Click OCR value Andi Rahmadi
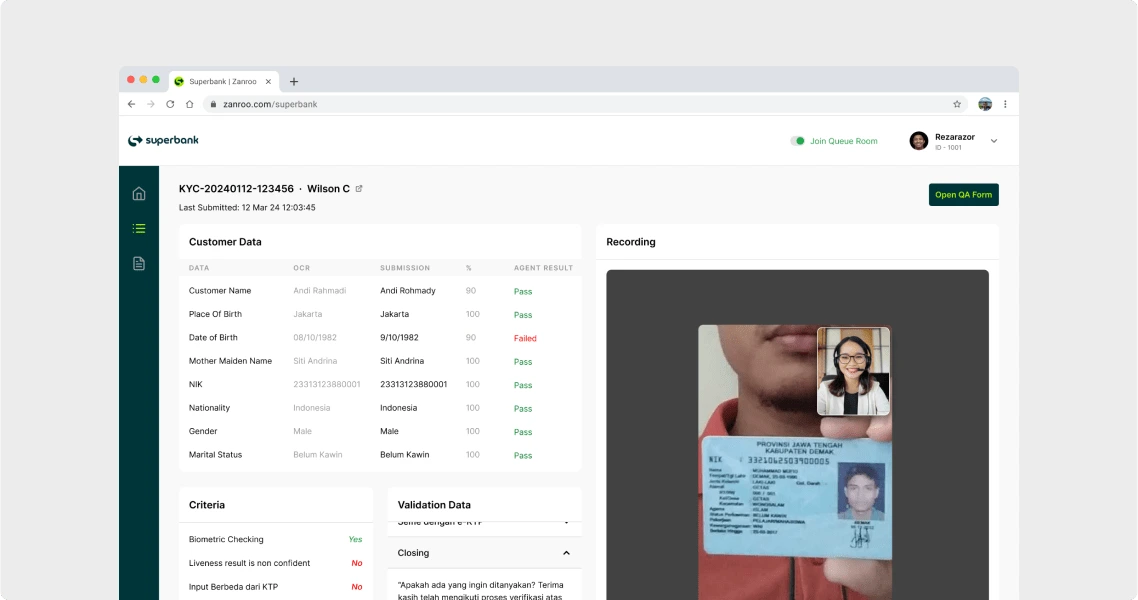 pyautogui.click(x=319, y=290)
